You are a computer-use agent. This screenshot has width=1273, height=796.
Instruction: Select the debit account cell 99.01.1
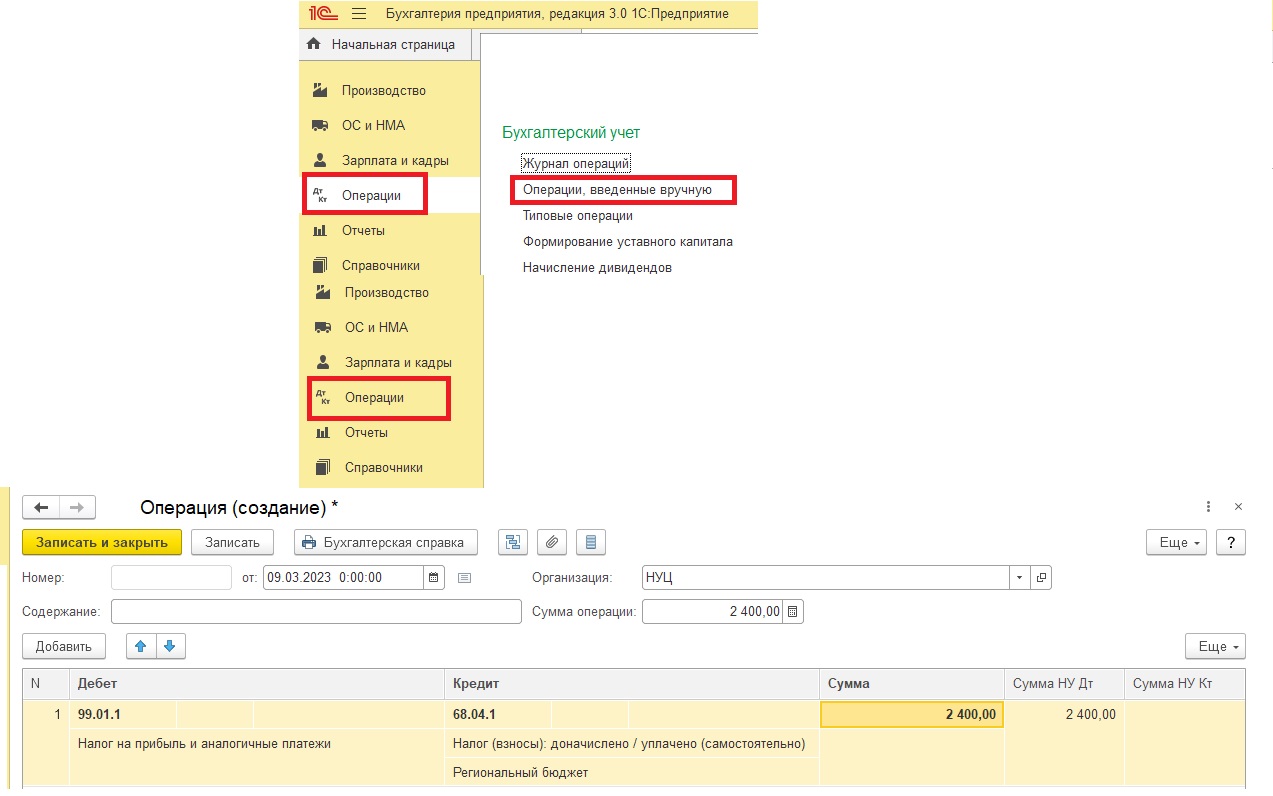point(123,714)
